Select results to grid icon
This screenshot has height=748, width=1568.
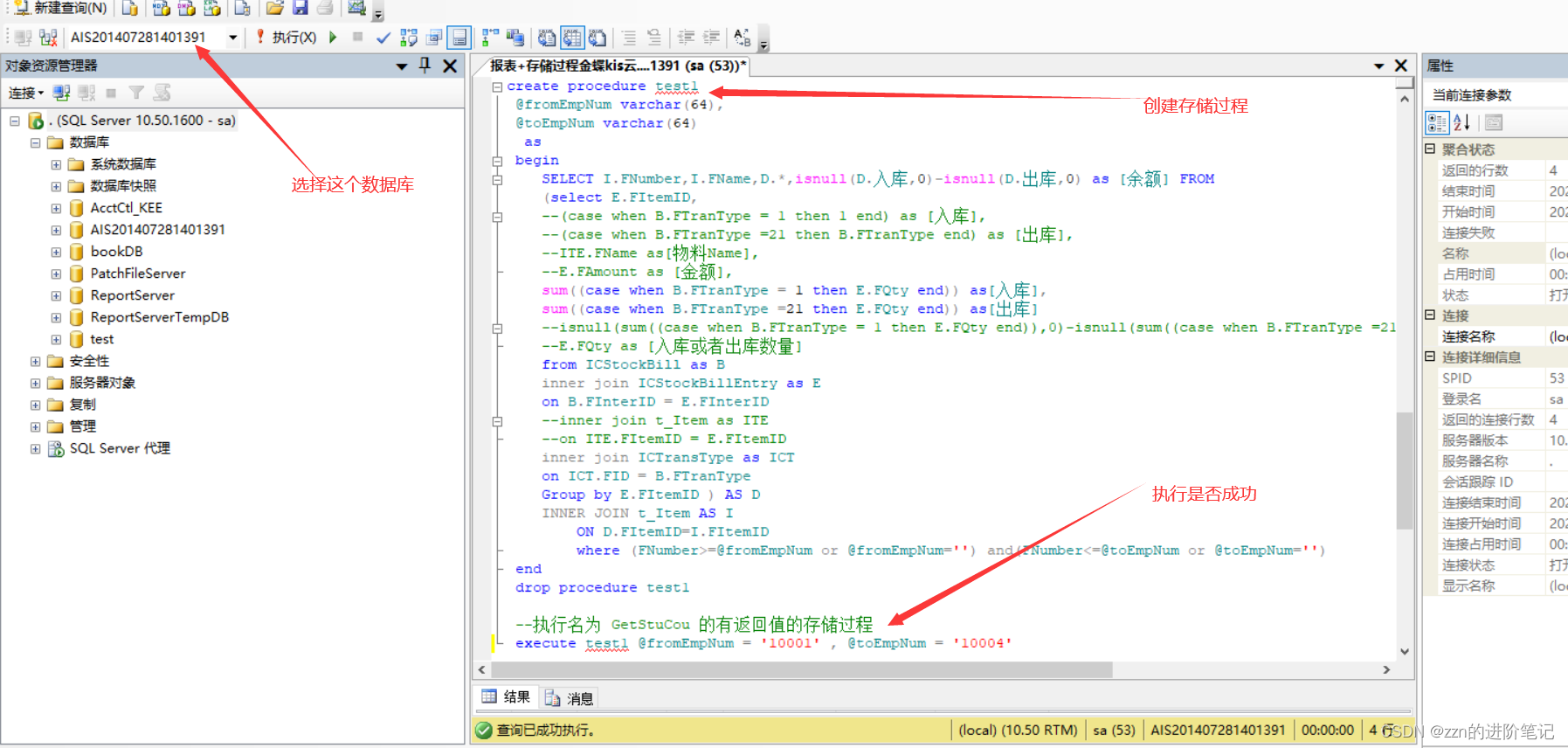[572, 38]
